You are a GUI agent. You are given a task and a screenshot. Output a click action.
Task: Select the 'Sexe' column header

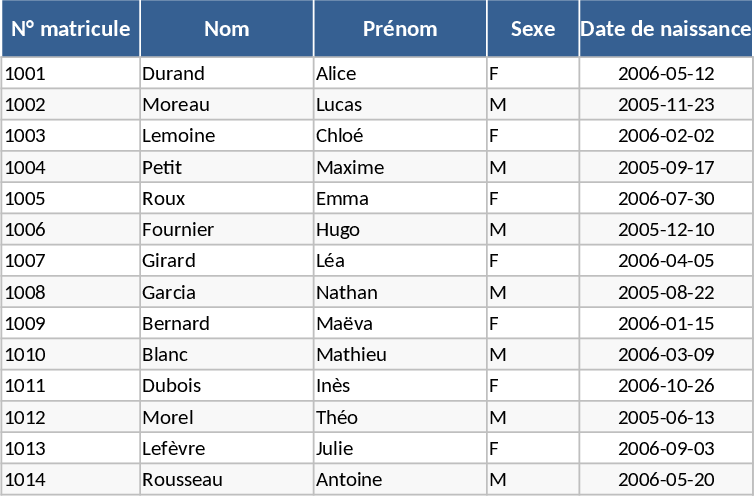coord(533,29)
